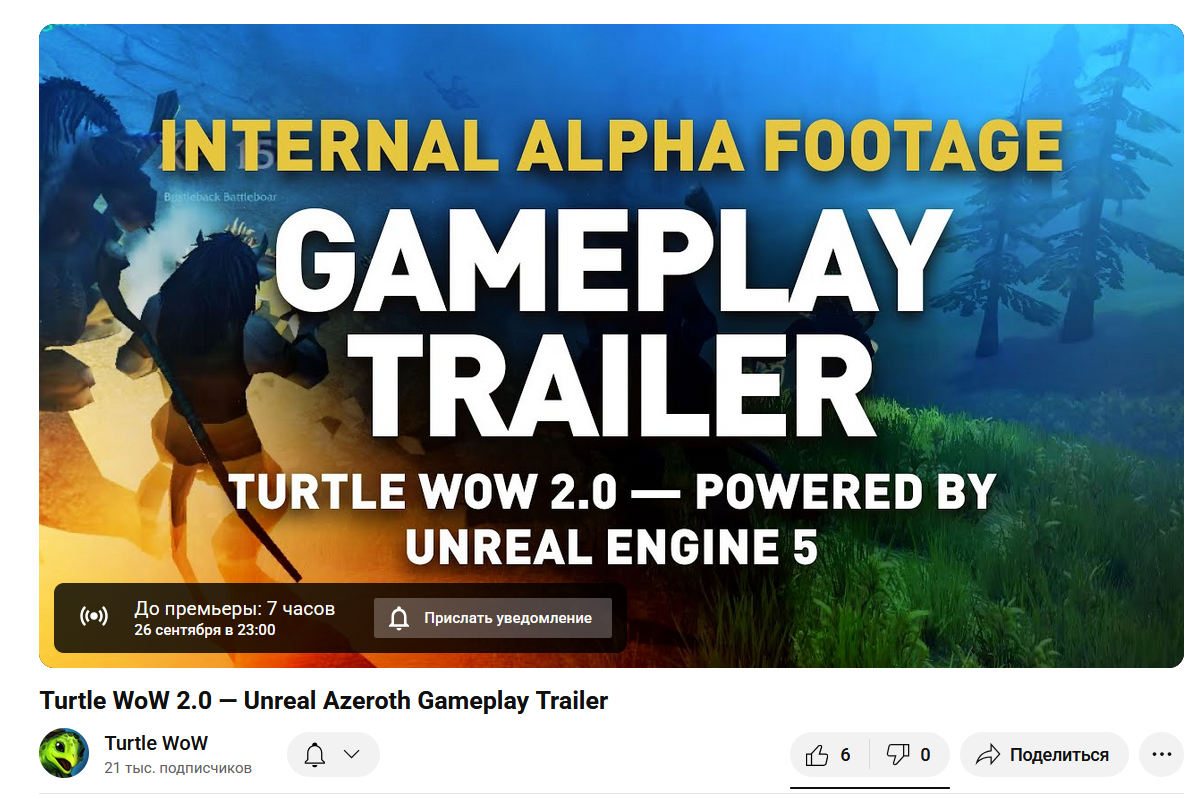
Task: Click the 21 тыс. подписчиков subscriber count
Action: coord(178,768)
